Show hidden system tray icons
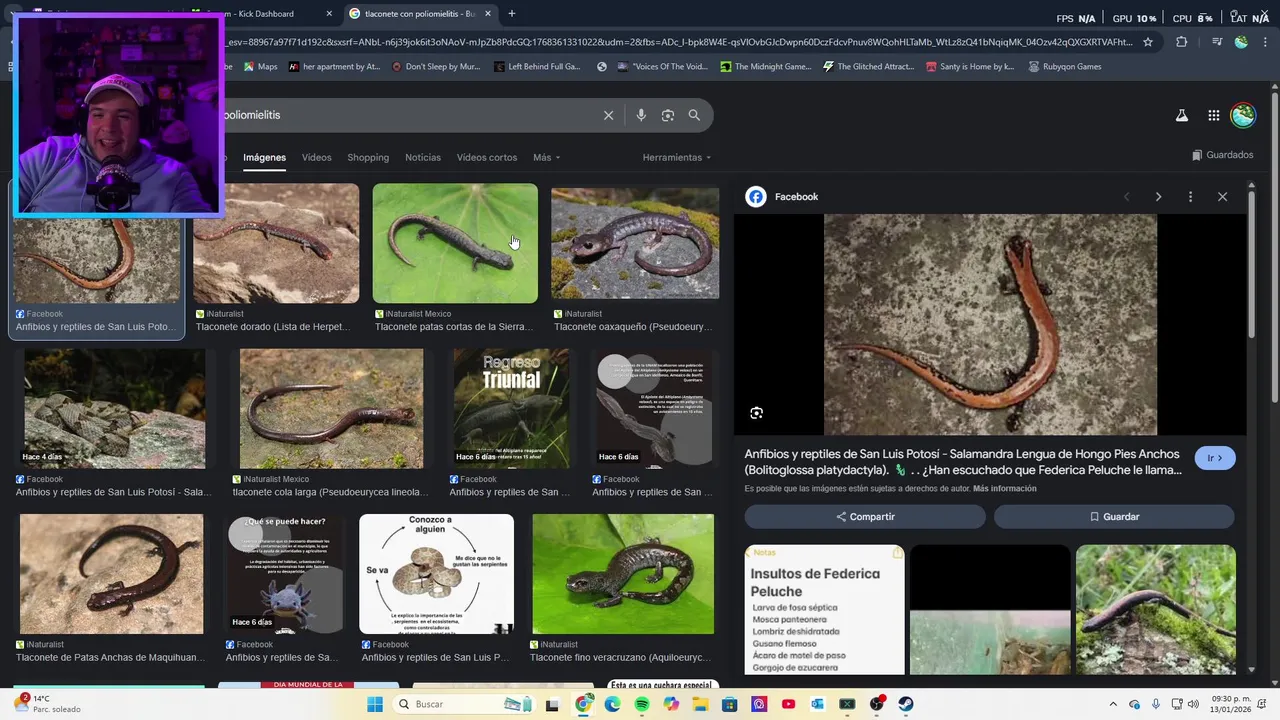This screenshot has height=720, width=1280. 1113,704
